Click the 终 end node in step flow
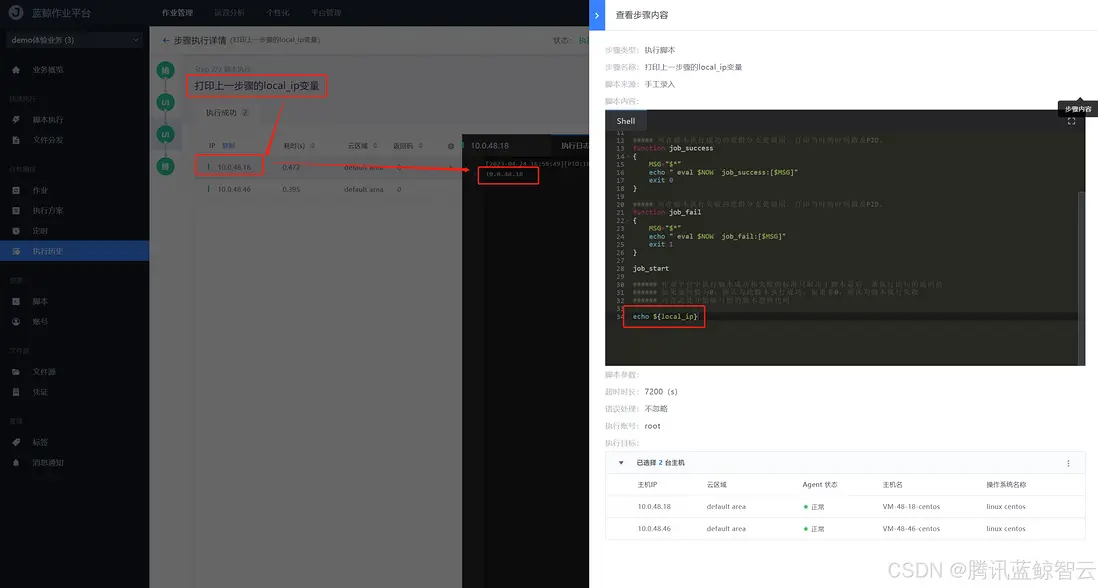This screenshot has width=1098, height=588. [x=165, y=167]
